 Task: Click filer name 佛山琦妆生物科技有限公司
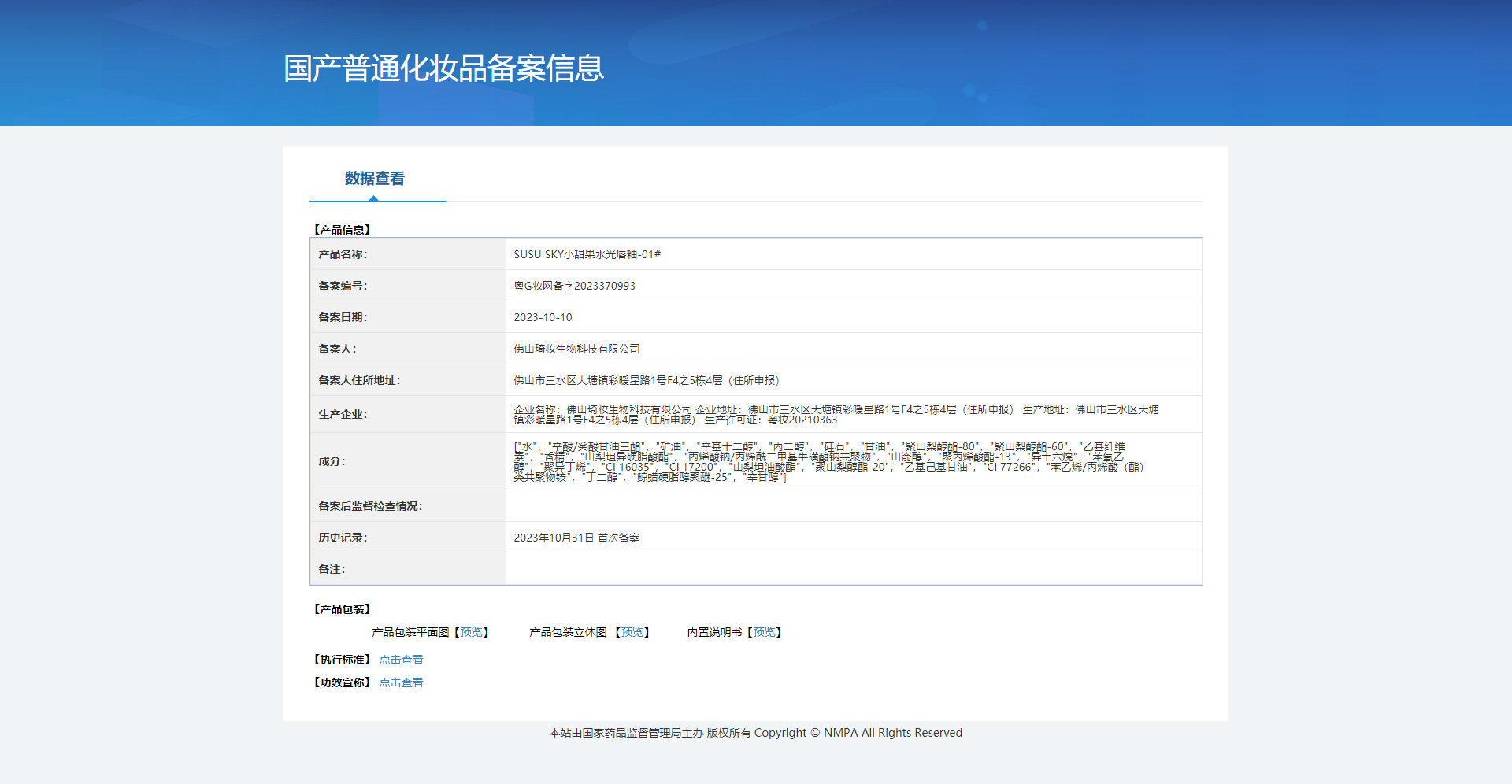[x=576, y=349]
